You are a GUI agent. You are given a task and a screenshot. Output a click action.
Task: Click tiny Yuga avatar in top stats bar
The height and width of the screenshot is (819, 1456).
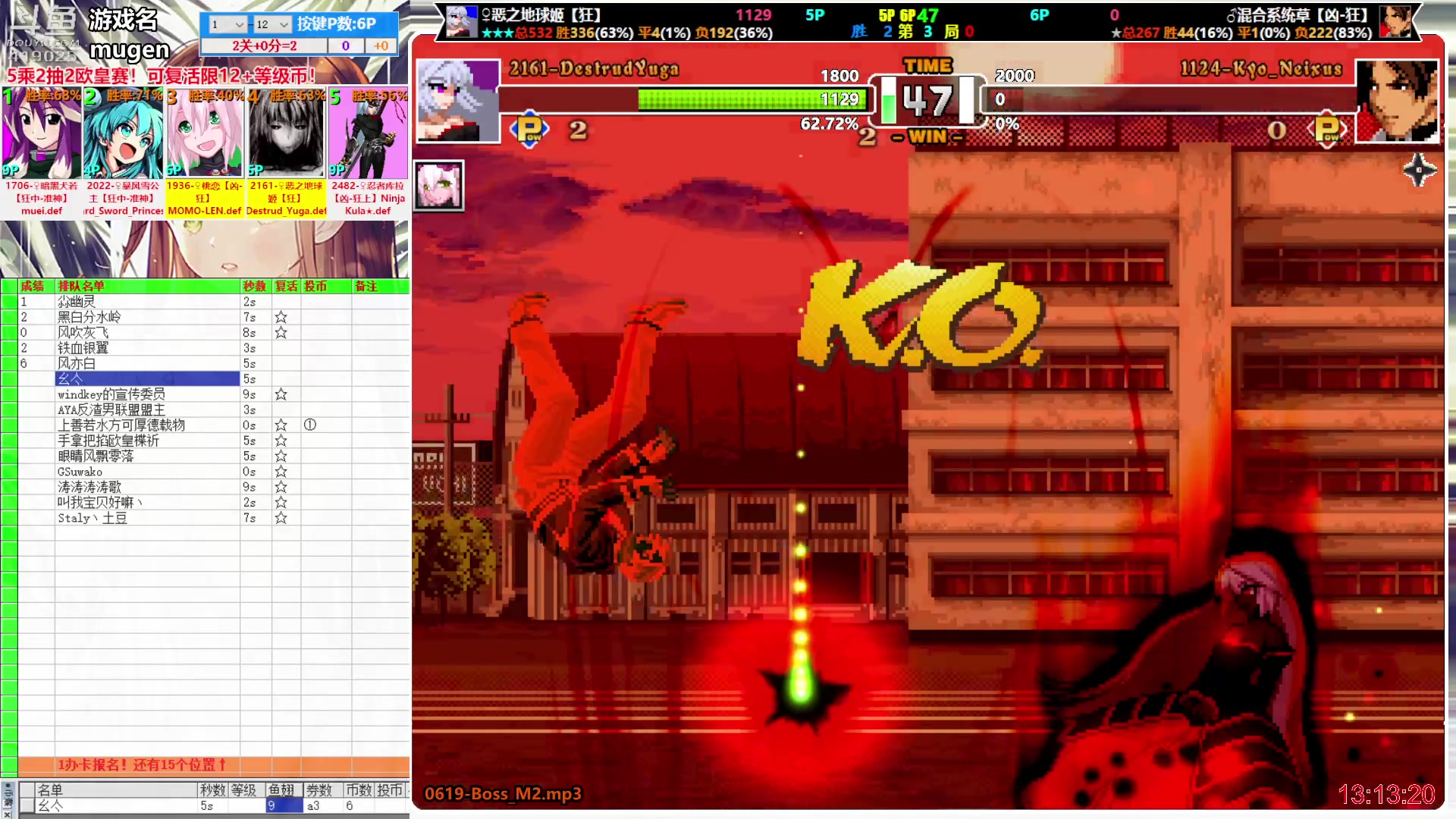click(461, 22)
